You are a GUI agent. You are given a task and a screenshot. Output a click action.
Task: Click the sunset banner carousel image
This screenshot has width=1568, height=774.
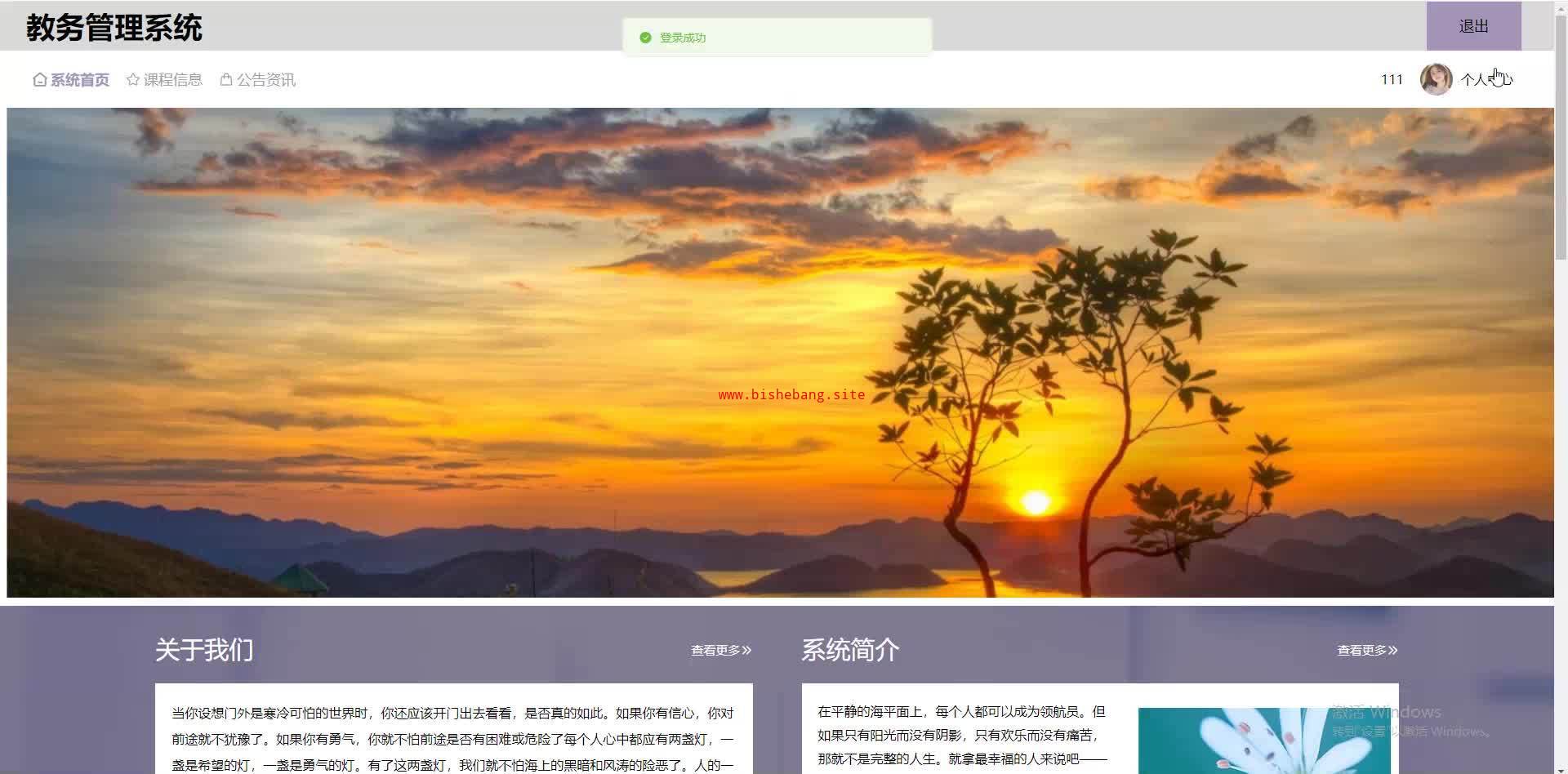(780, 353)
